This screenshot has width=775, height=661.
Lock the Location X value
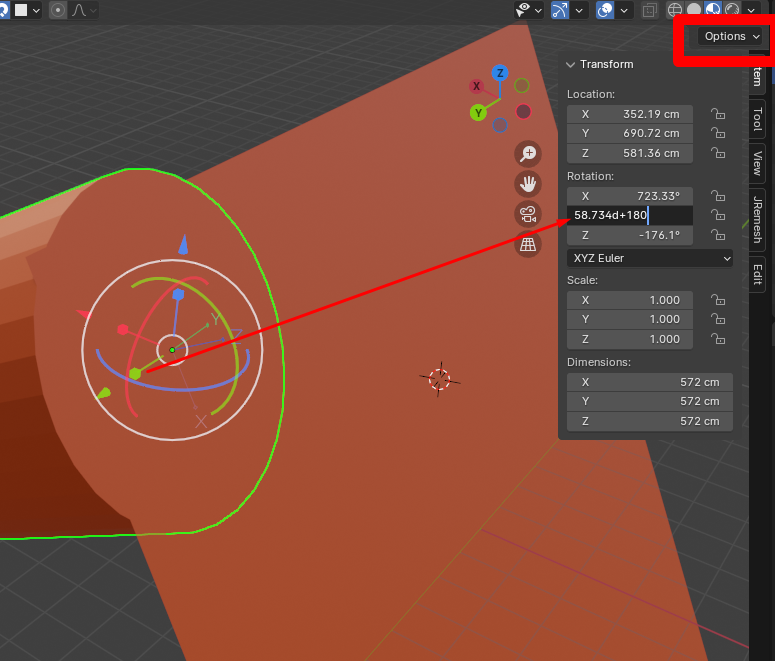(718, 114)
